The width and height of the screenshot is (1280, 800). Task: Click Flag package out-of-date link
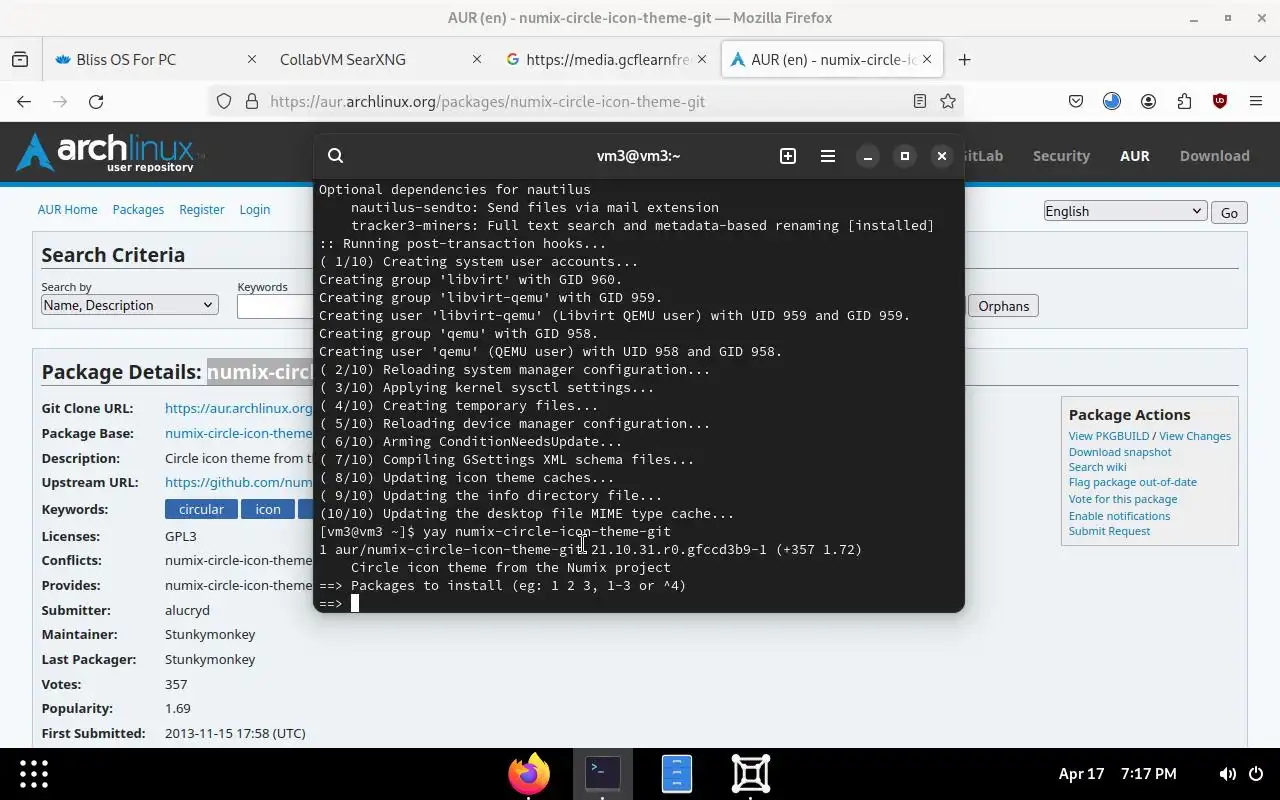click(x=1132, y=482)
